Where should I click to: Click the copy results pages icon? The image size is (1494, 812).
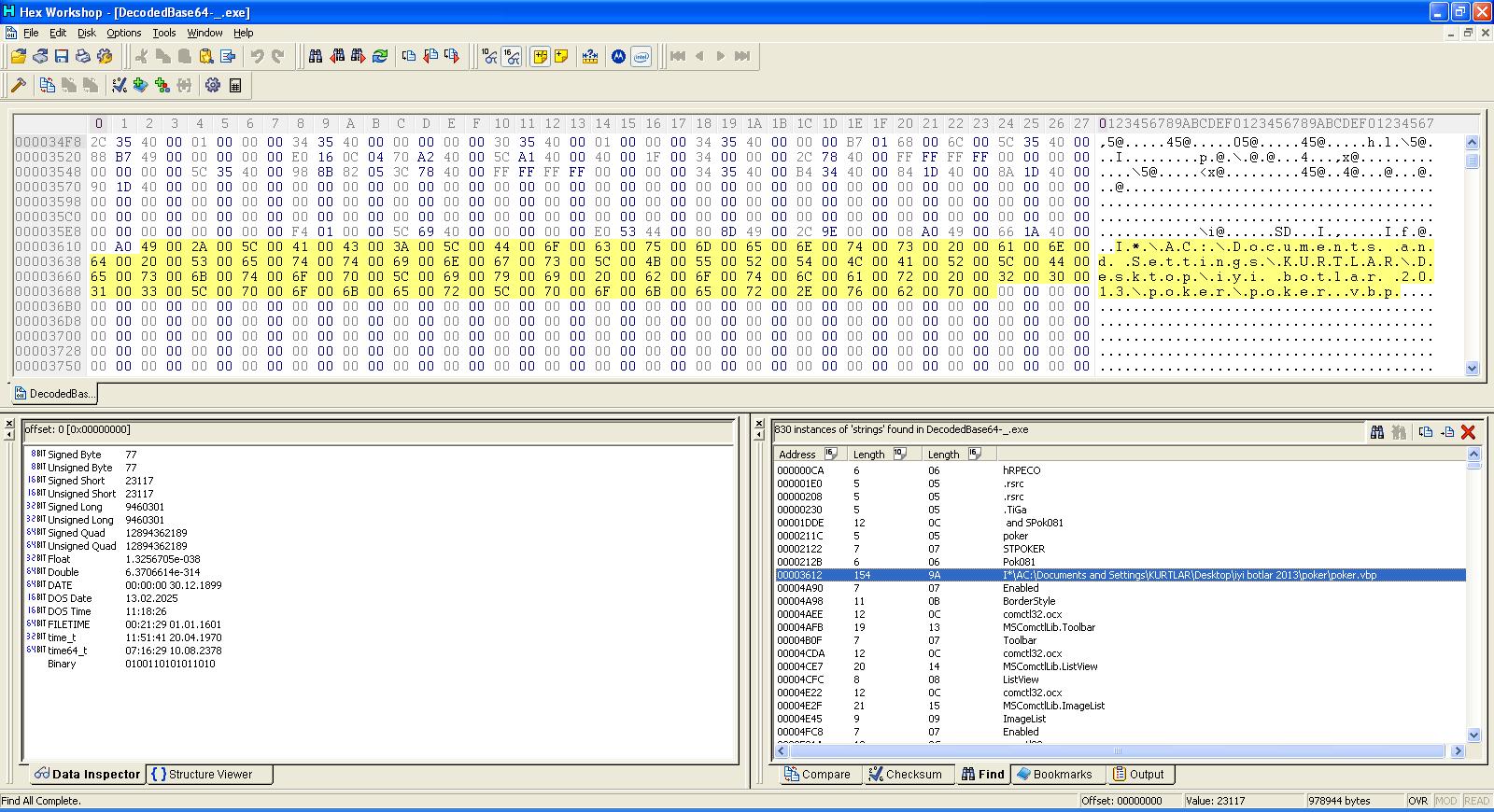tap(1426, 431)
